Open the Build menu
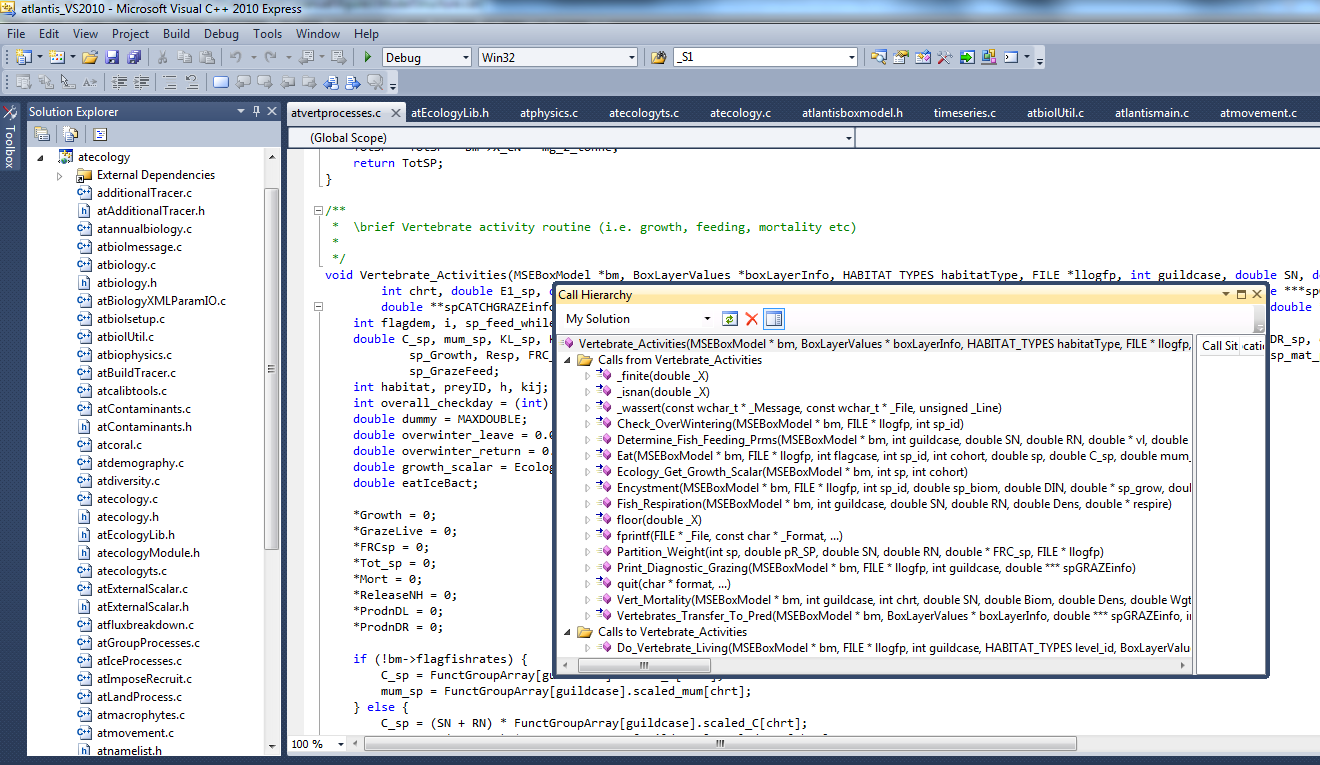The width and height of the screenshot is (1320, 765). 176,33
